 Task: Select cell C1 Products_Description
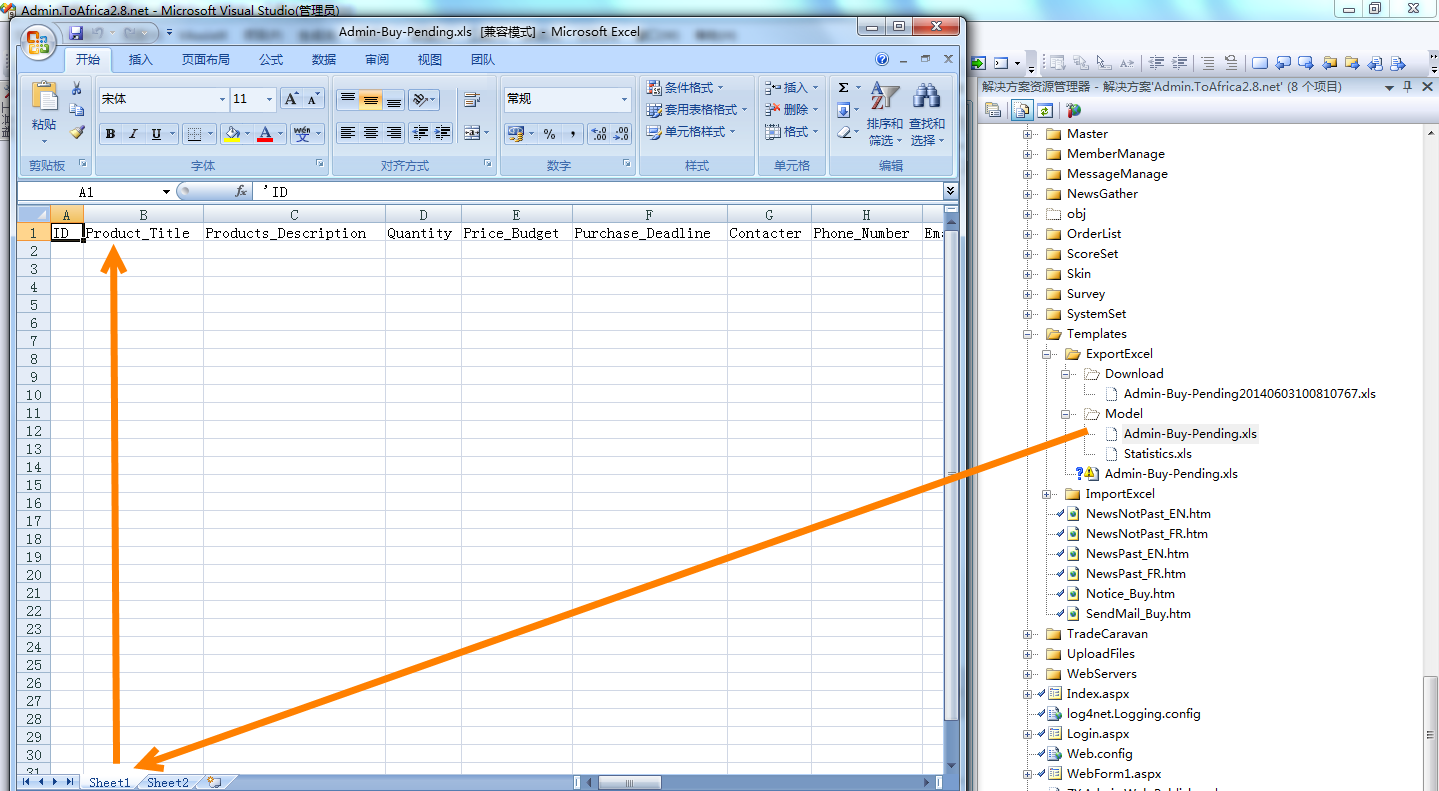click(294, 233)
